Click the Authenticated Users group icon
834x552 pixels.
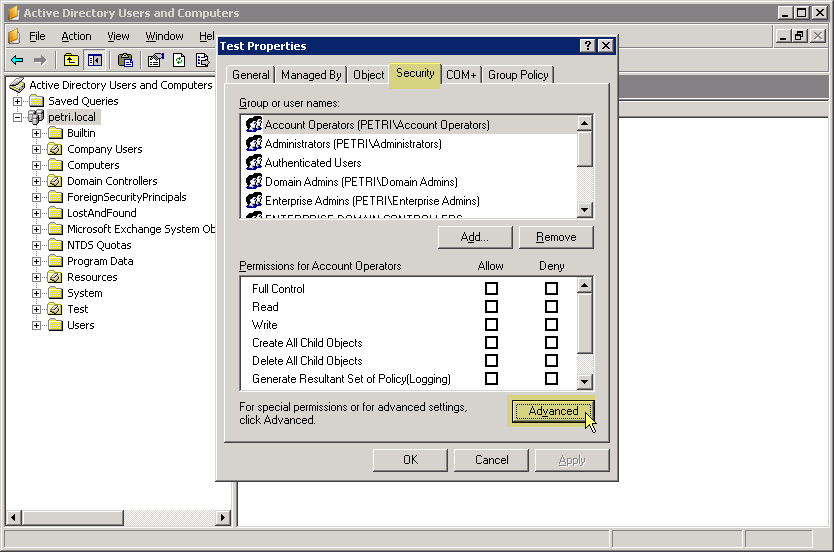pos(254,162)
